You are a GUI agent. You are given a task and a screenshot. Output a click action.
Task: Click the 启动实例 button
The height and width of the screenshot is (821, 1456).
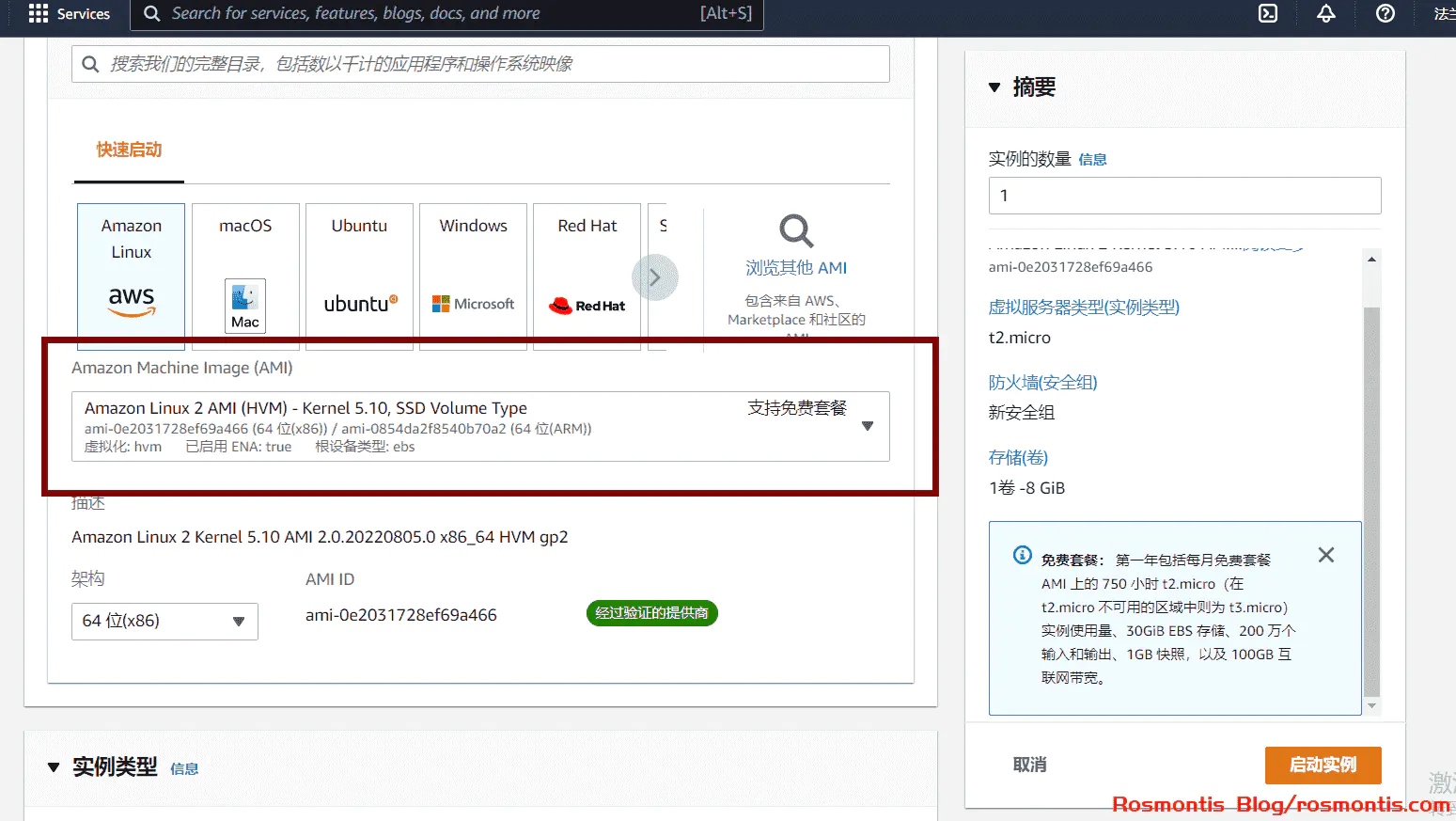[1323, 765]
